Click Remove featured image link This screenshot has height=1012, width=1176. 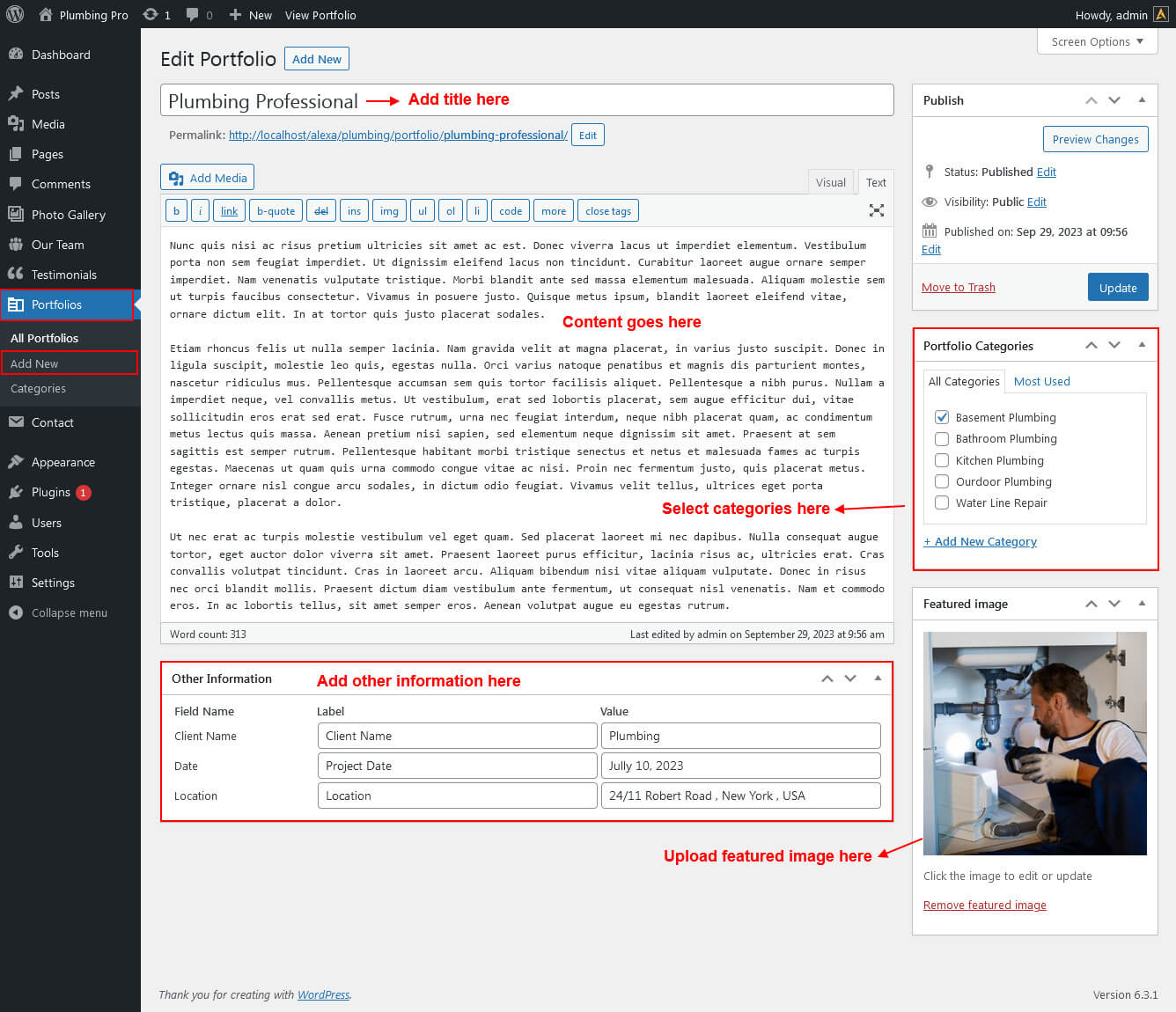[x=984, y=905]
